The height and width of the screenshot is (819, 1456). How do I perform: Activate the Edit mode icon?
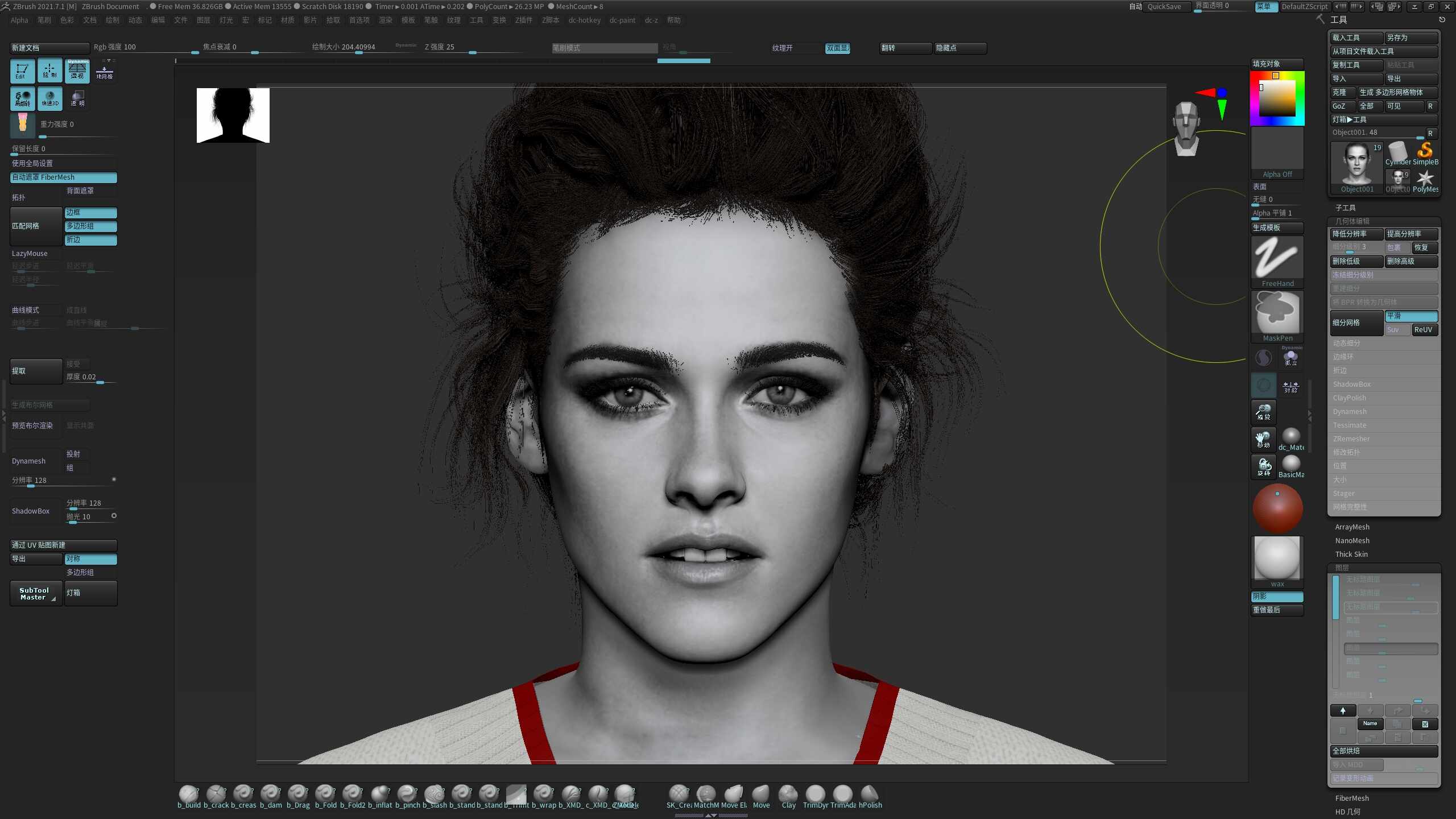[x=23, y=71]
